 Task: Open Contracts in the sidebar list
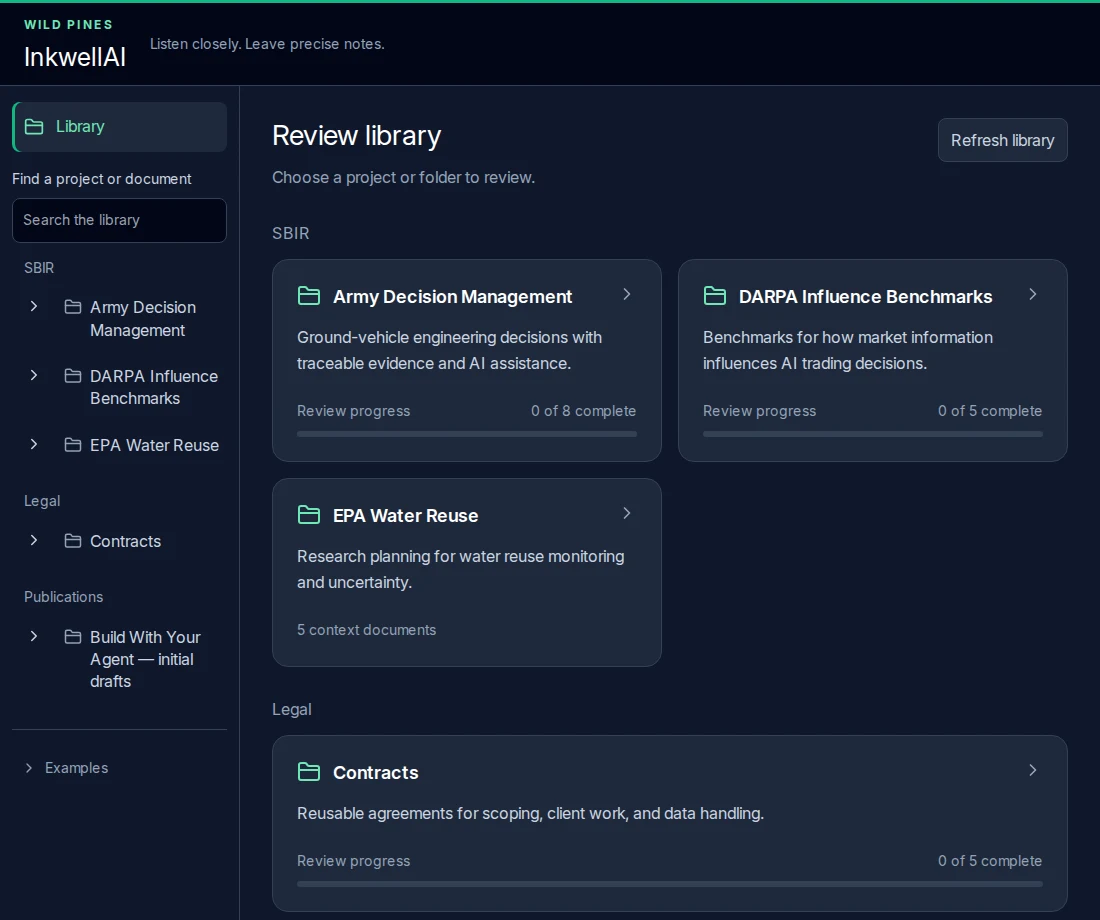coord(126,541)
